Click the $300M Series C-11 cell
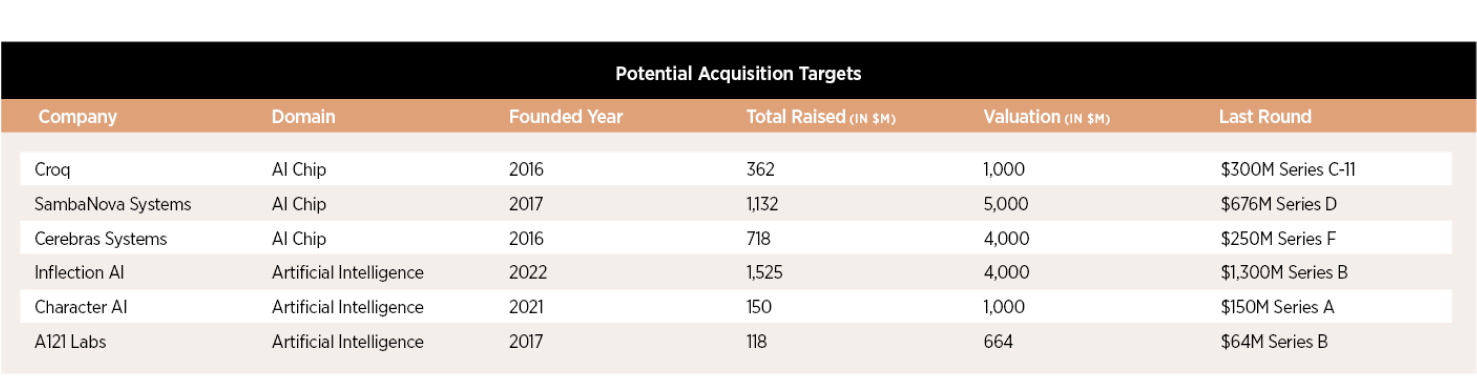Image resolution: width=1477 pixels, height=384 pixels. tap(1288, 170)
